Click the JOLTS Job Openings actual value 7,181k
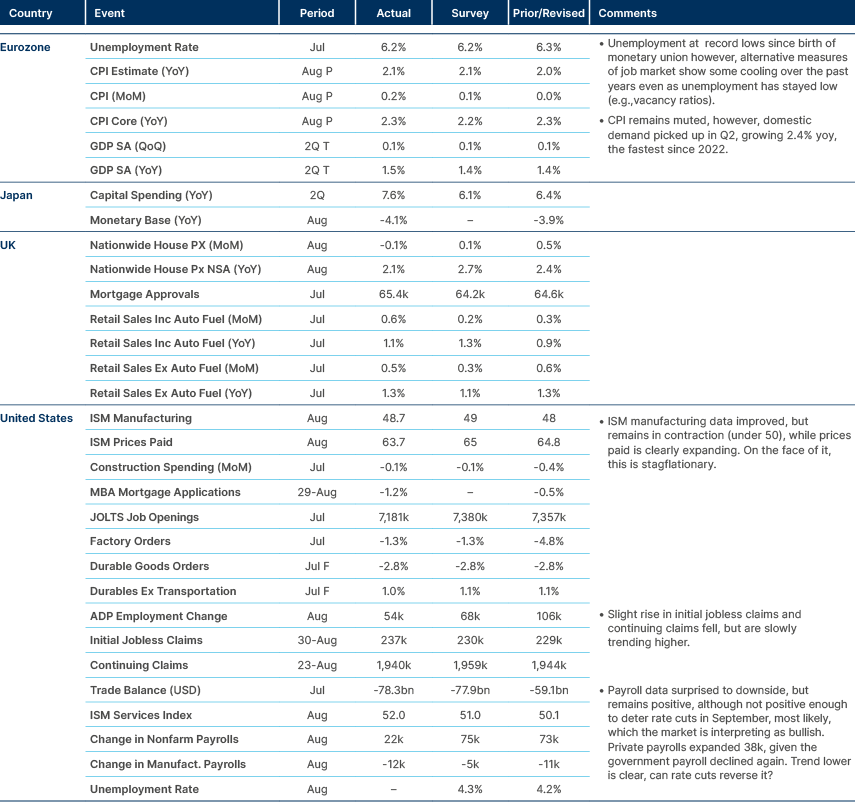The image size is (855, 802). pyautogui.click(x=394, y=517)
